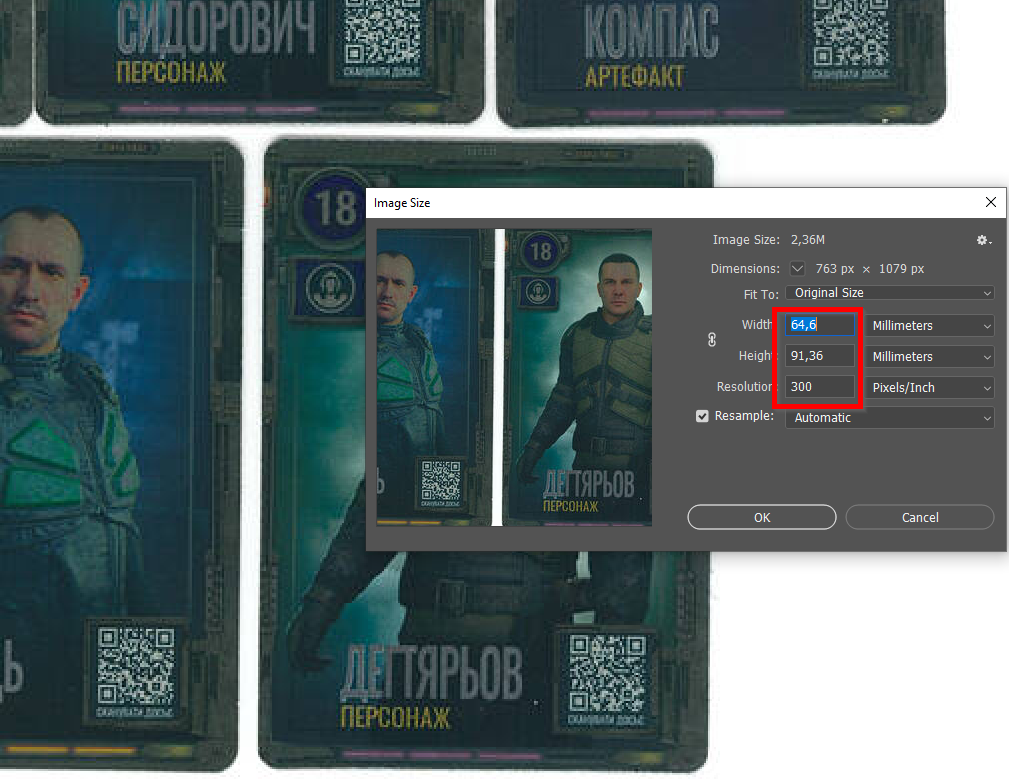Open the Fit To Original Size dropdown

pyautogui.click(x=889, y=293)
